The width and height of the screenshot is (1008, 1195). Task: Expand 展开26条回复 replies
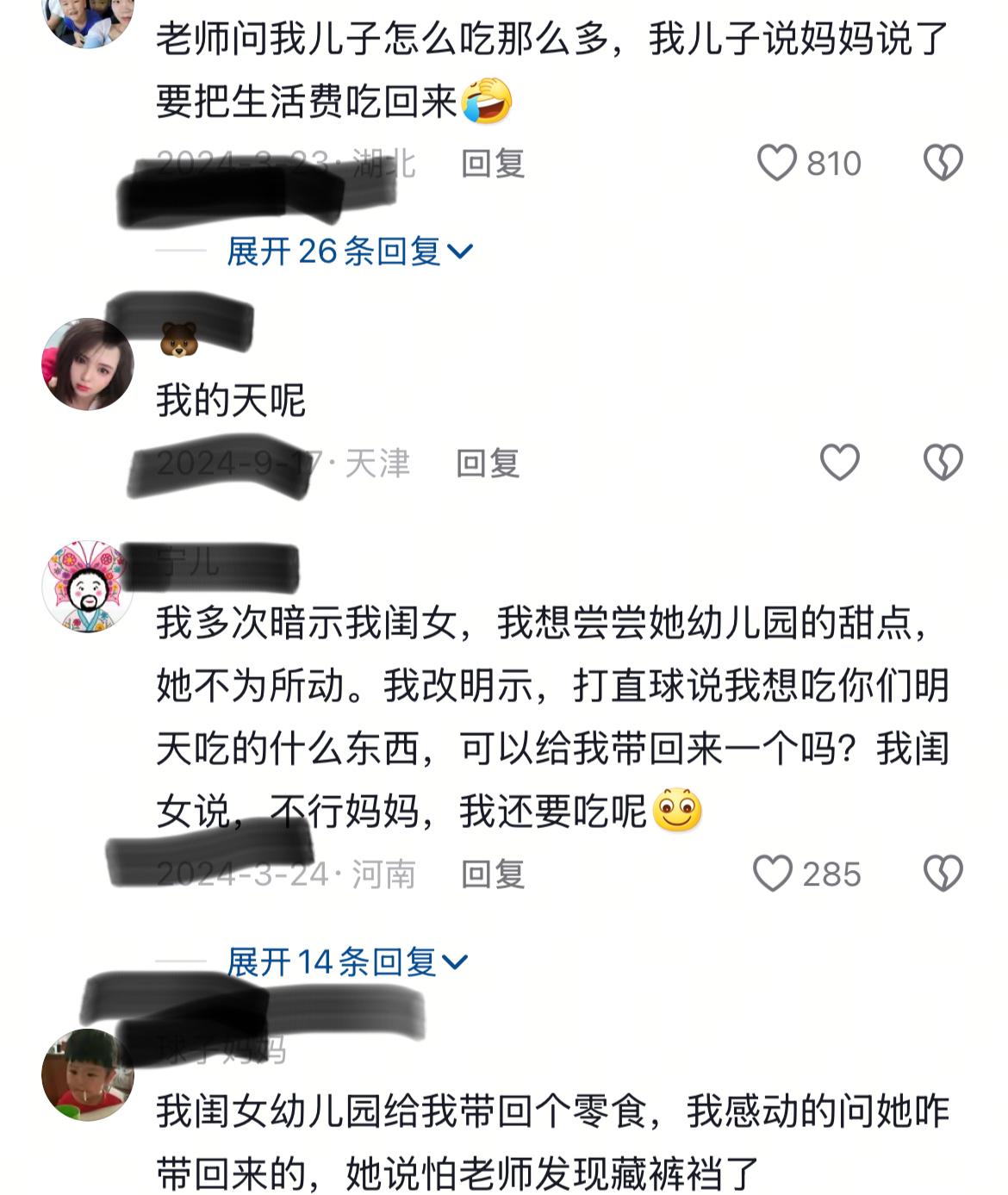(350, 252)
